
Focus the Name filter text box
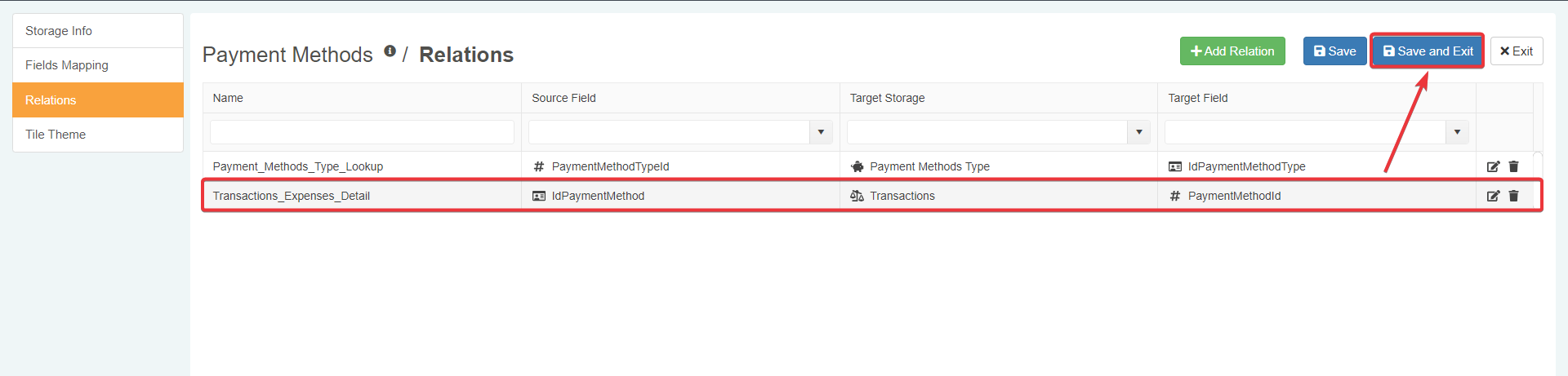[362, 132]
